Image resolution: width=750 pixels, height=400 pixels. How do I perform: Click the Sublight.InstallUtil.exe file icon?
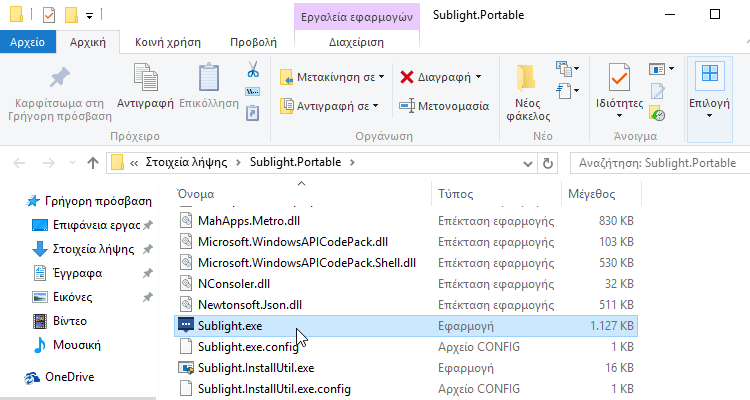[x=186, y=367]
